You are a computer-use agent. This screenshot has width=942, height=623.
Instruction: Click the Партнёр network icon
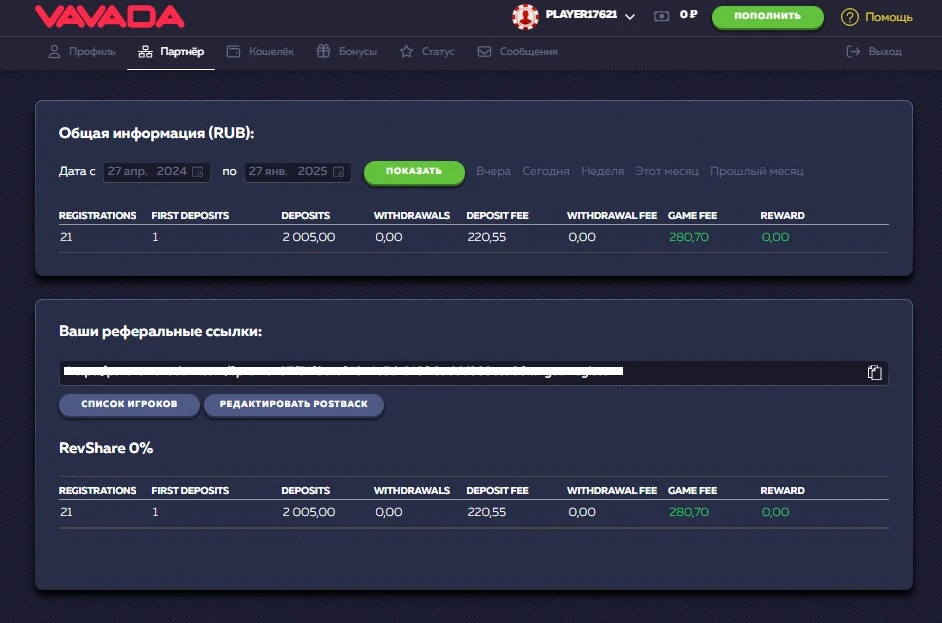pyautogui.click(x=145, y=52)
